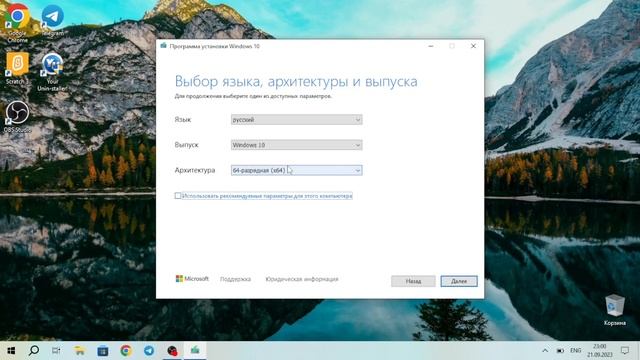The width and height of the screenshot is (640, 360).
Task: Open File Explorer from taskbar
Action: click(x=80, y=350)
